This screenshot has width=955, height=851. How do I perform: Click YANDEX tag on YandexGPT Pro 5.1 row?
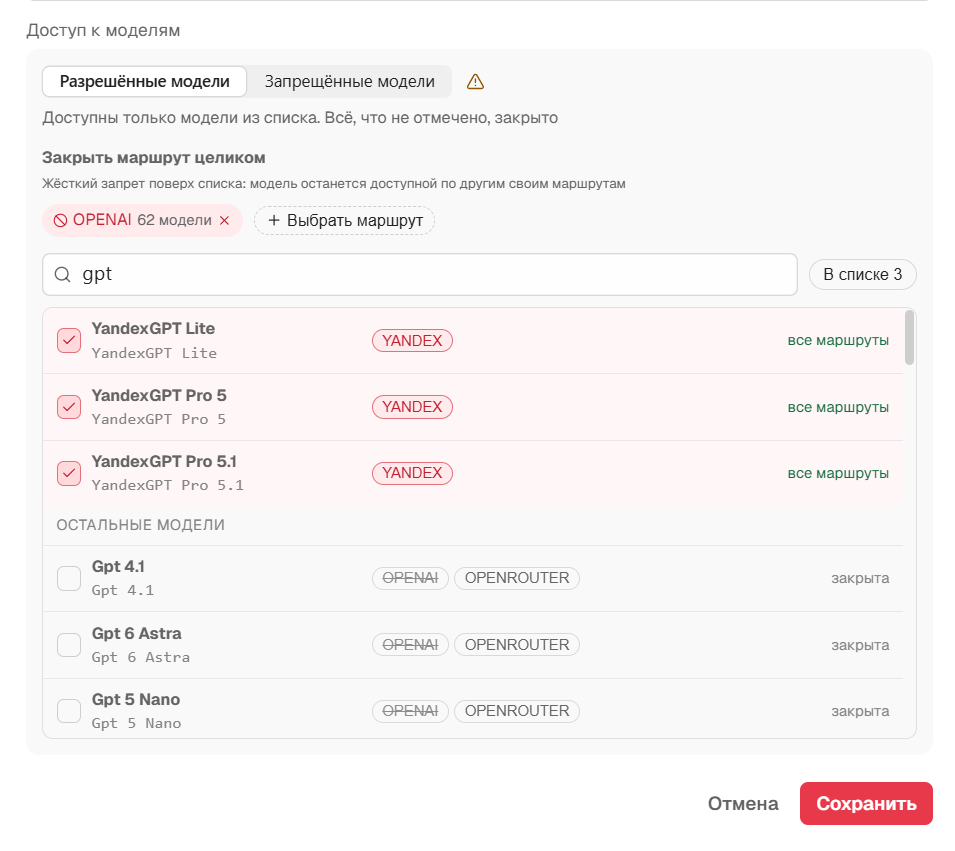(x=412, y=473)
